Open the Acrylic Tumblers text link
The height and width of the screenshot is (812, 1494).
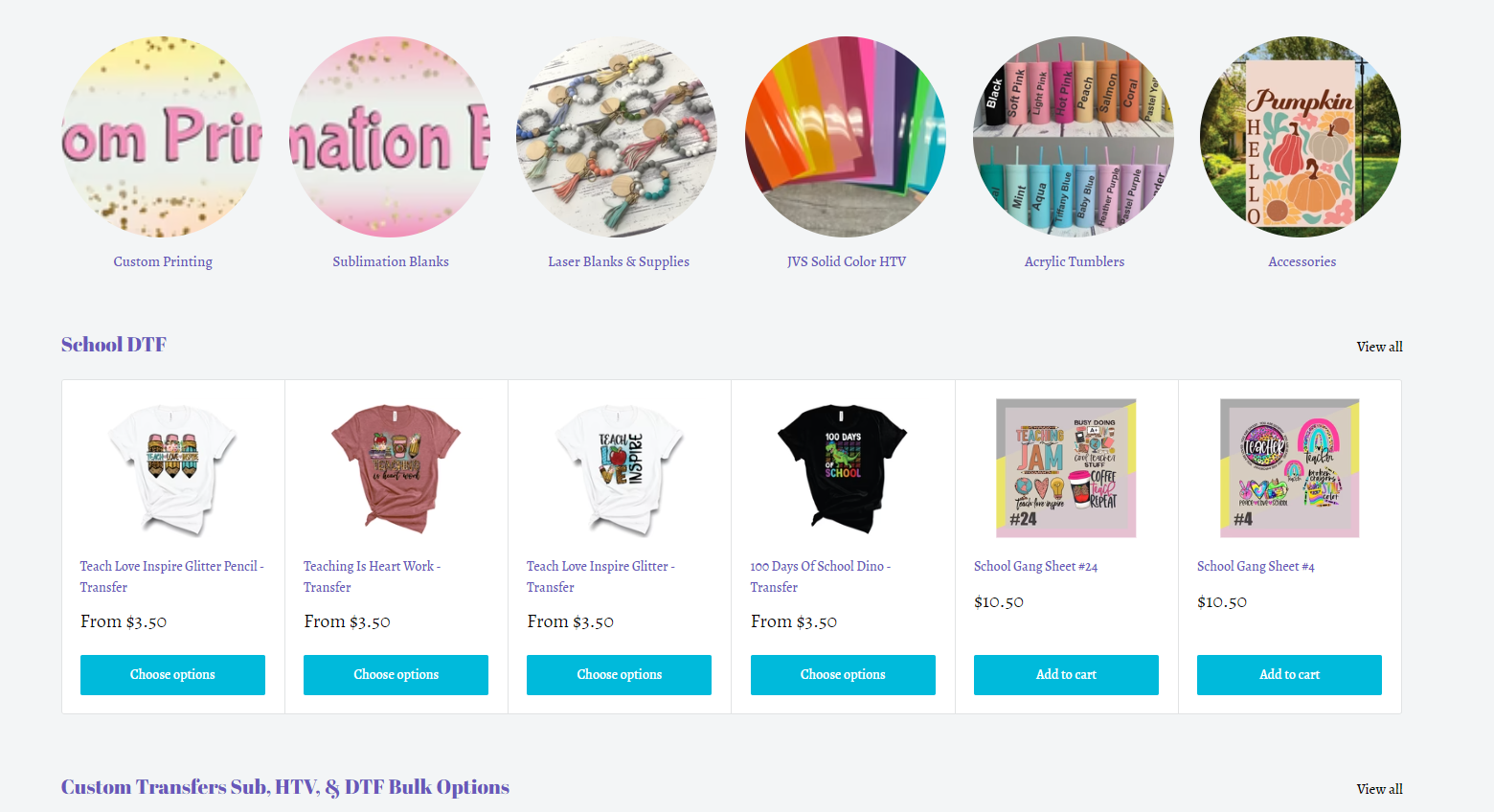[1075, 261]
